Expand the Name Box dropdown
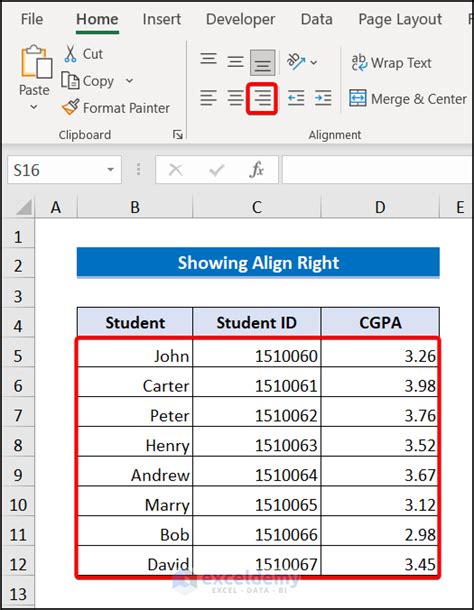 pyautogui.click(x=111, y=170)
